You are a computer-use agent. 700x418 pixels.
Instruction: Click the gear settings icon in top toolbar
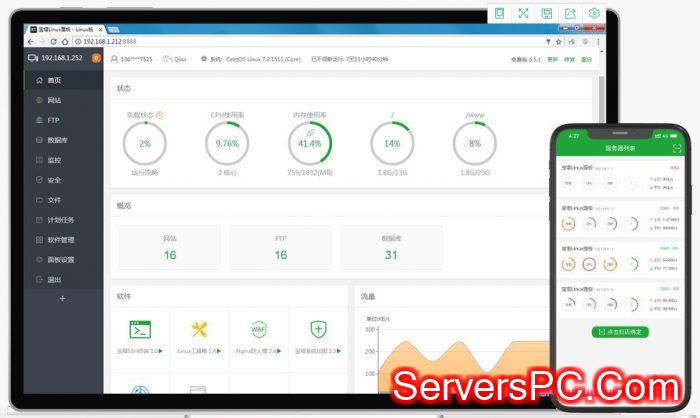(594, 13)
